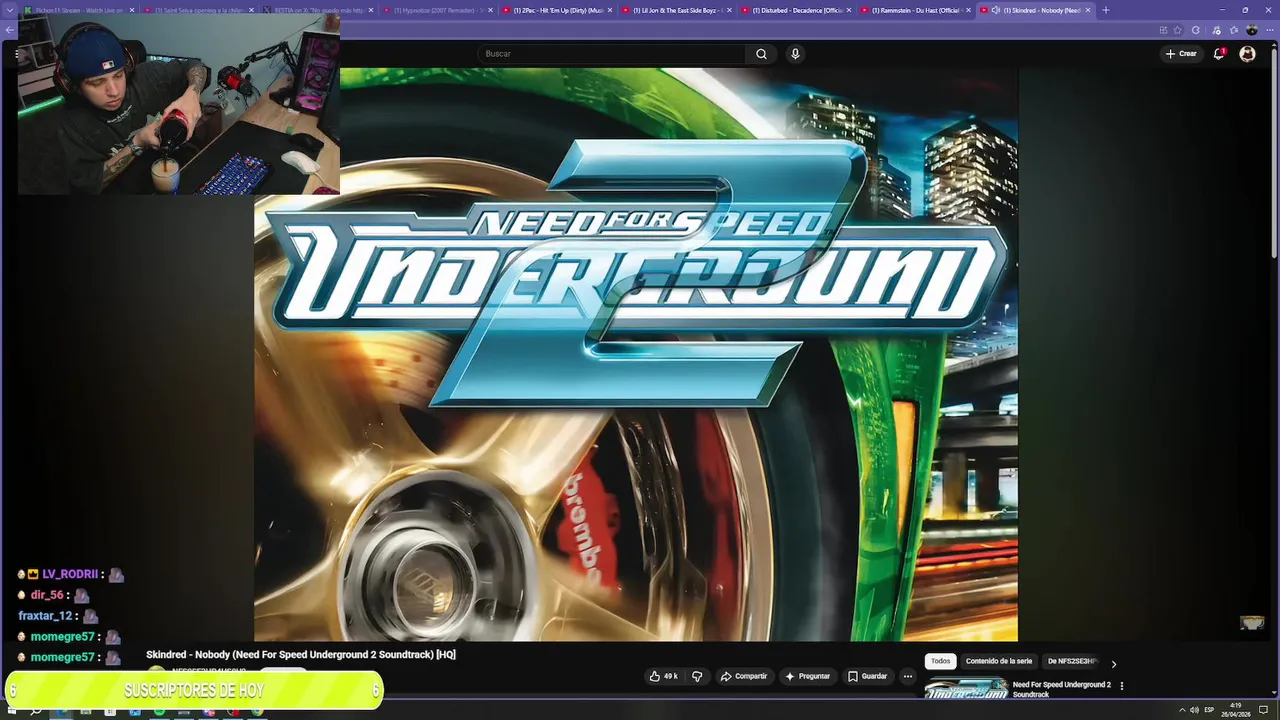Focus the Buscar search field
This screenshot has height=720, width=1280.
coord(612,54)
